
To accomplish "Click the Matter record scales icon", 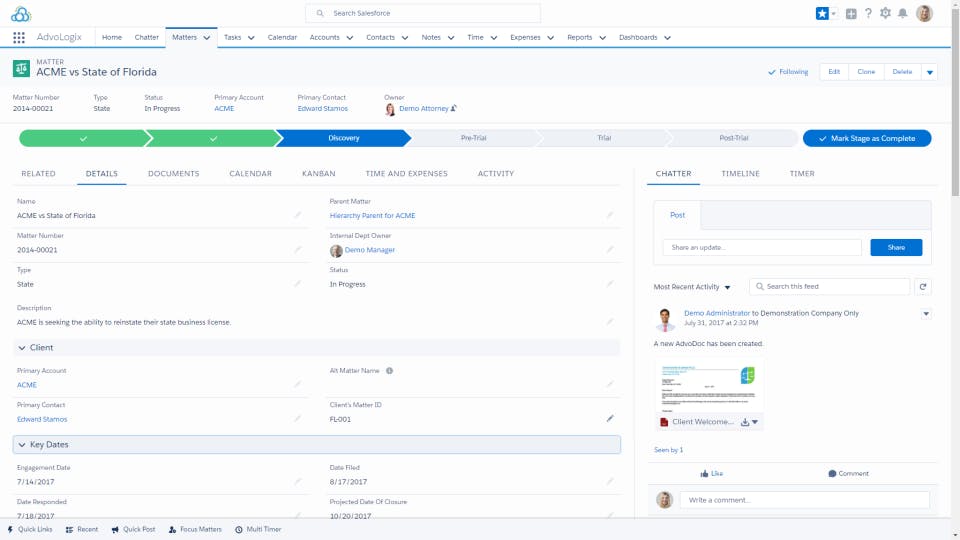I will [x=21, y=68].
